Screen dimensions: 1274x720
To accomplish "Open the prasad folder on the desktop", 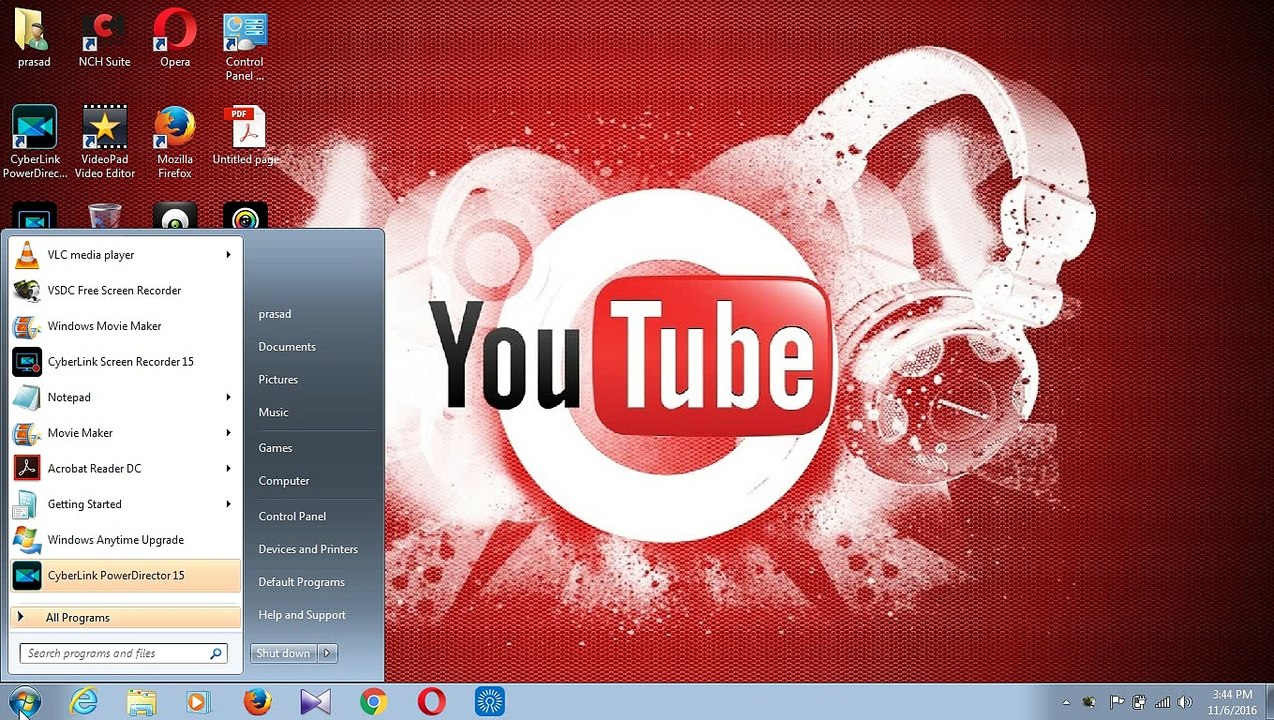I will pyautogui.click(x=34, y=39).
